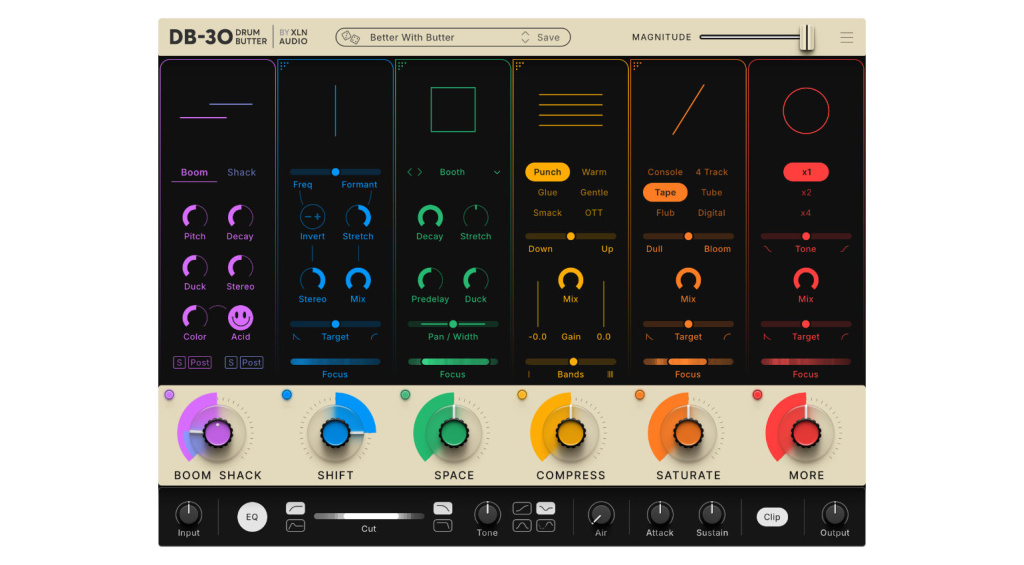
Task: Select the x2 More multiplier
Action: tap(806, 193)
